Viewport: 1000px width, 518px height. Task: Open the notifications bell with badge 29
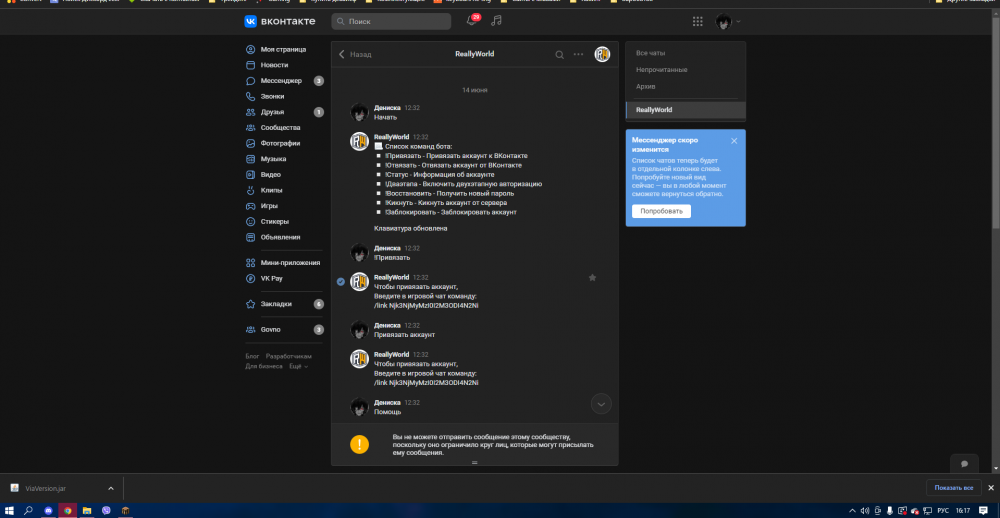[471, 20]
